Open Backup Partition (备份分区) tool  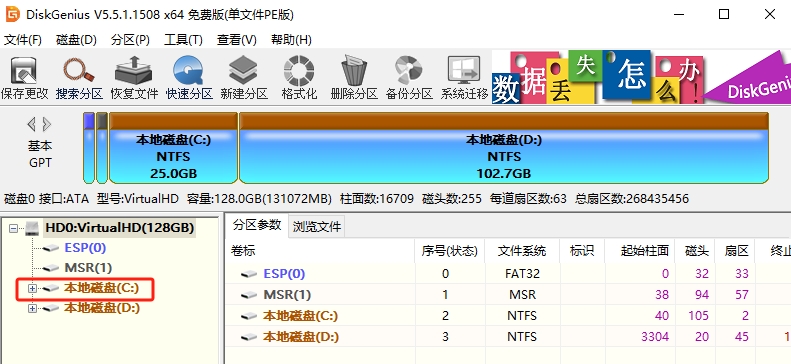point(409,78)
